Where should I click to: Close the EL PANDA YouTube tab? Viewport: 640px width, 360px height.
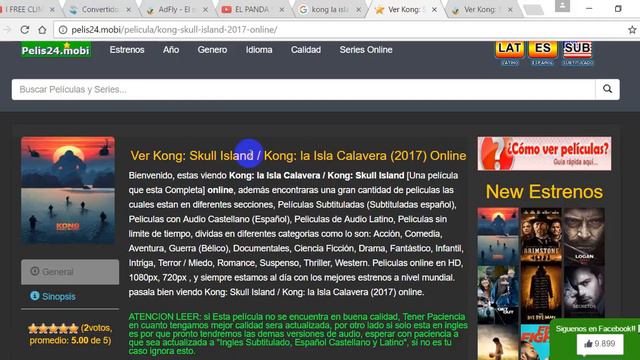click(282, 9)
